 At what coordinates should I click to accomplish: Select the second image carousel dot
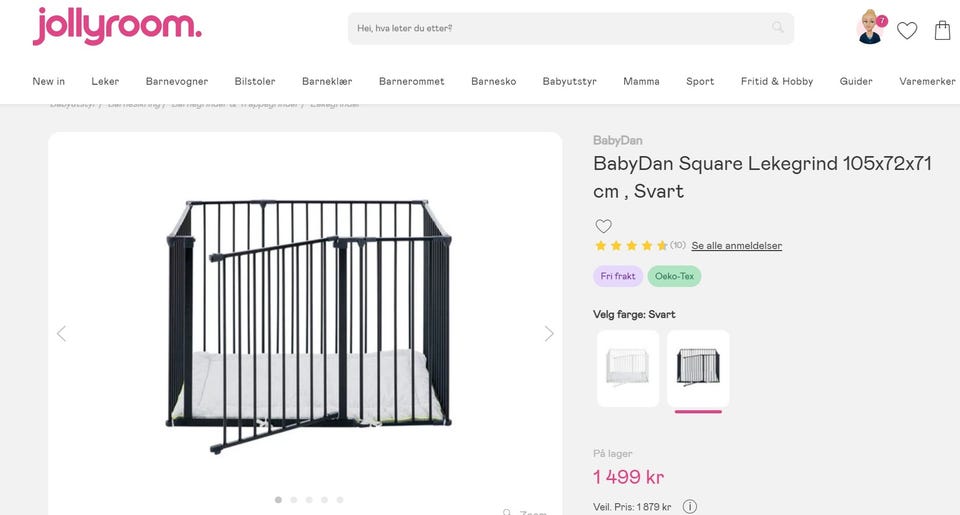294,499
